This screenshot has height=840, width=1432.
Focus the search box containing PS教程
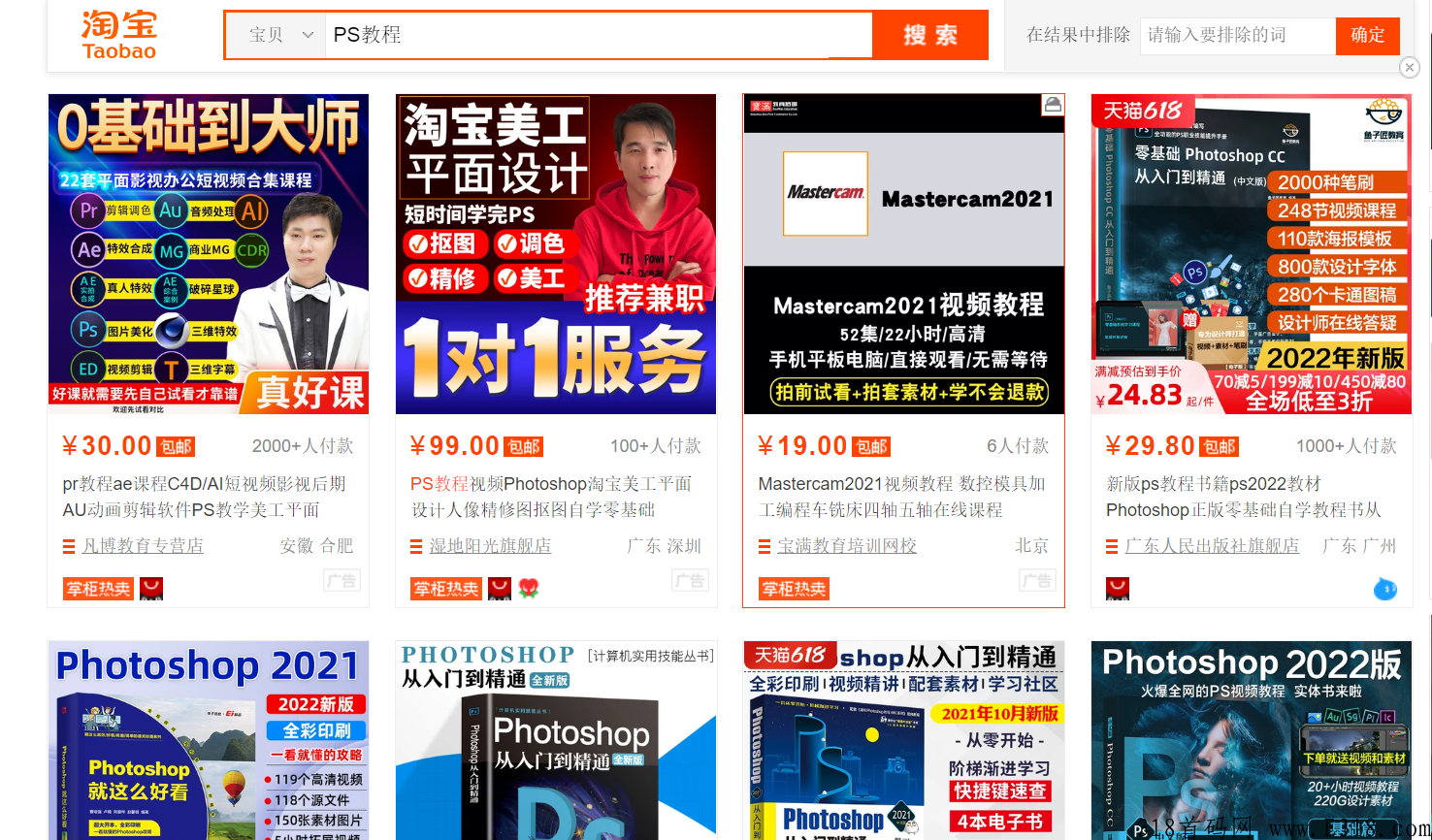599,35
